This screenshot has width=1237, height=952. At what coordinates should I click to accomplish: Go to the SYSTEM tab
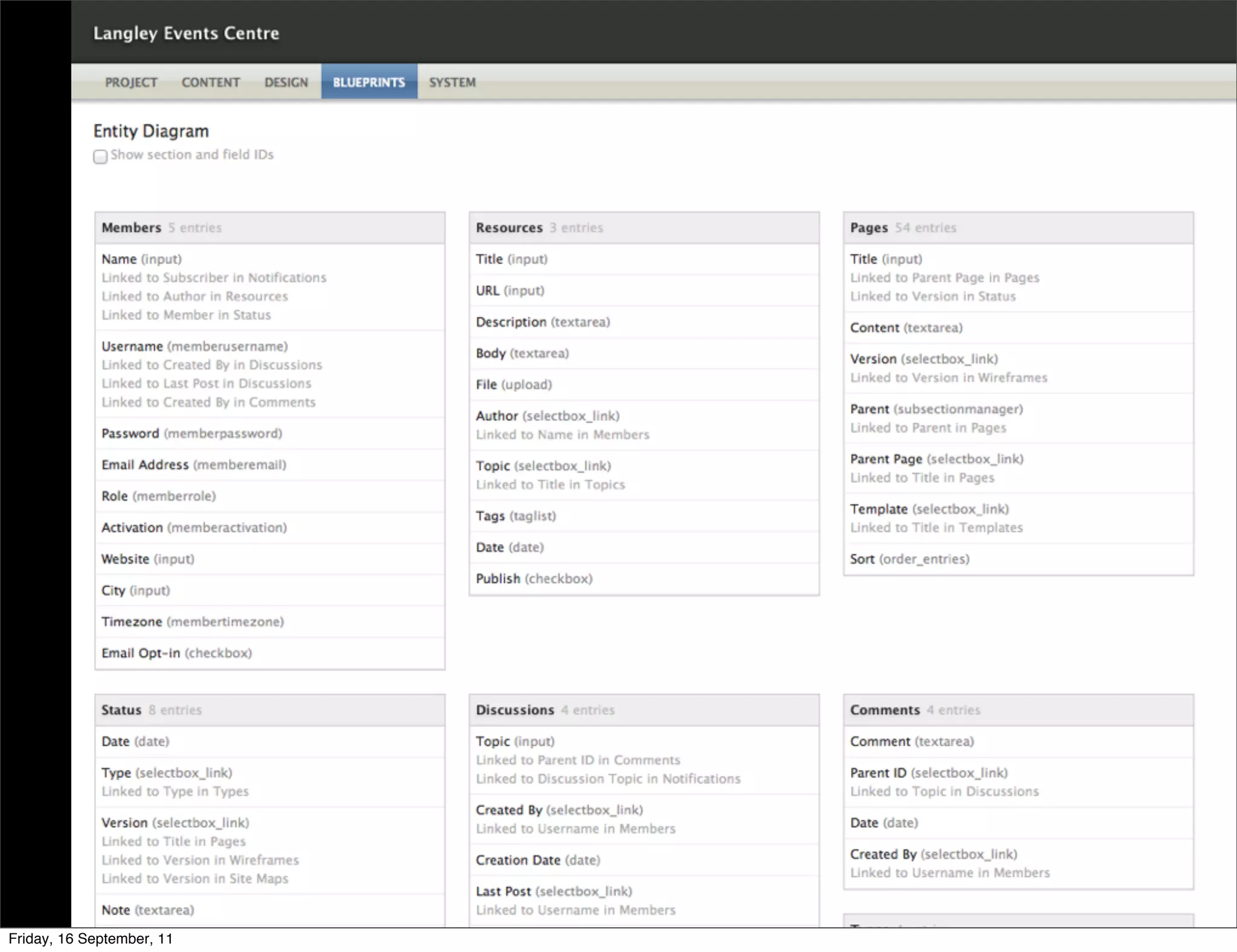tap(452, 82)
